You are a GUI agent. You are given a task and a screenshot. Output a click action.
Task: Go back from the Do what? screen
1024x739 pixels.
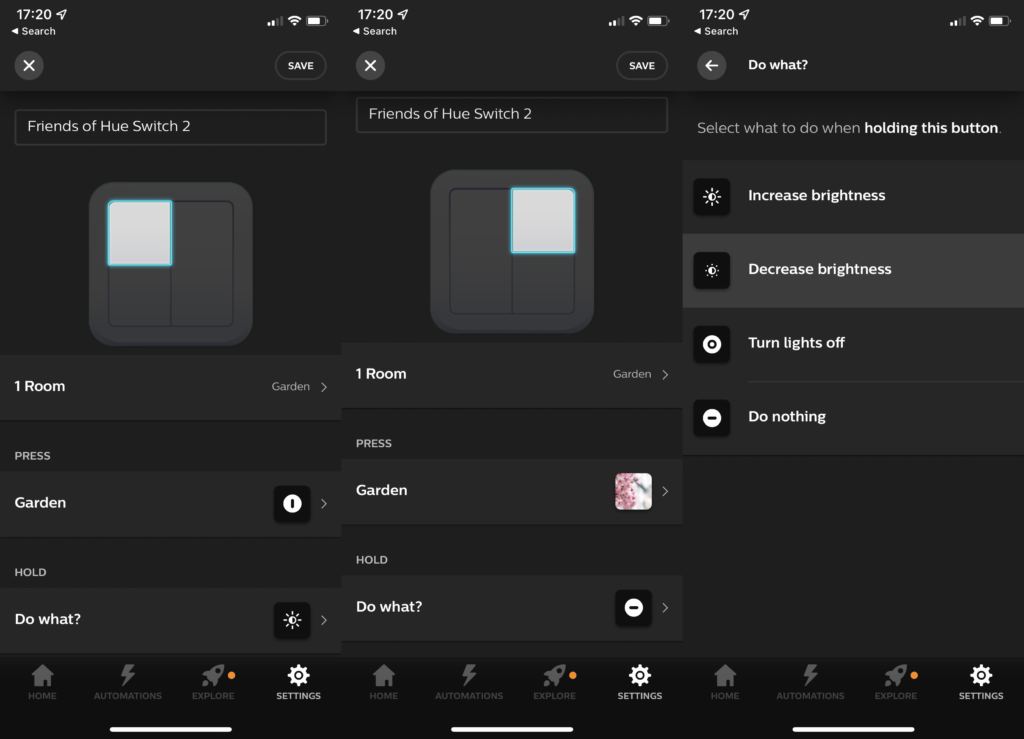click(712, 65)
